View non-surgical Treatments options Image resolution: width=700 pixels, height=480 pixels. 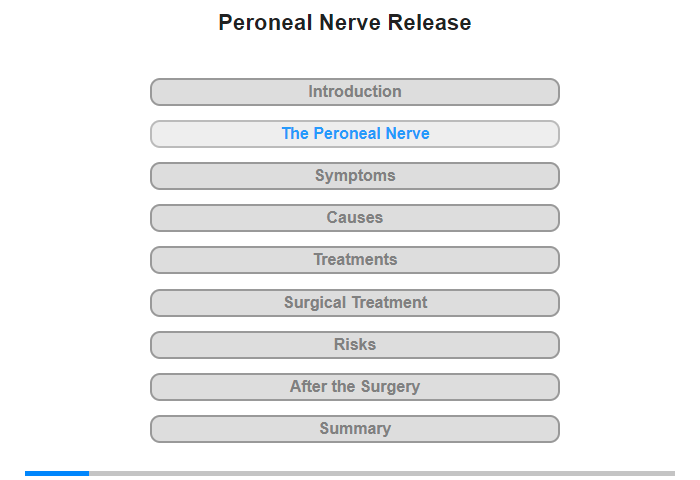tap(354, 260)
